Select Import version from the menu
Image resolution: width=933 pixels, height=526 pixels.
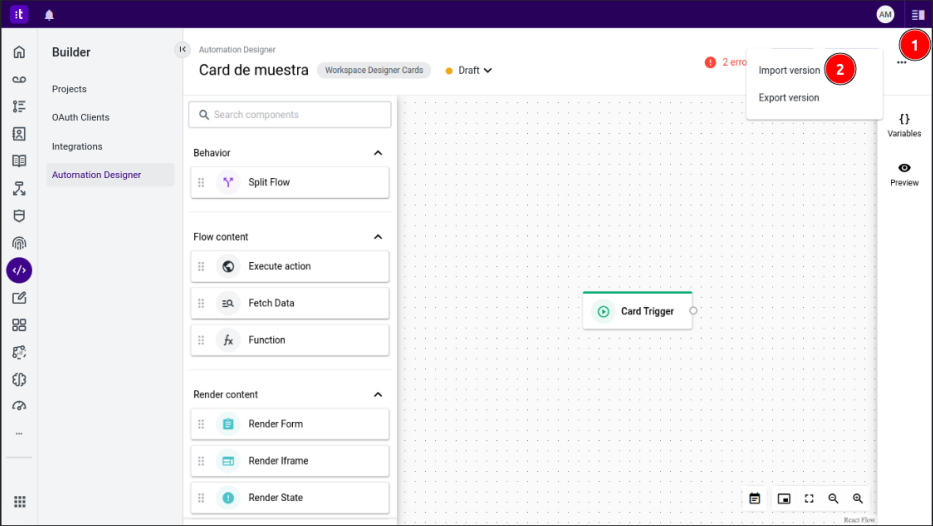(x=789, y=71)
